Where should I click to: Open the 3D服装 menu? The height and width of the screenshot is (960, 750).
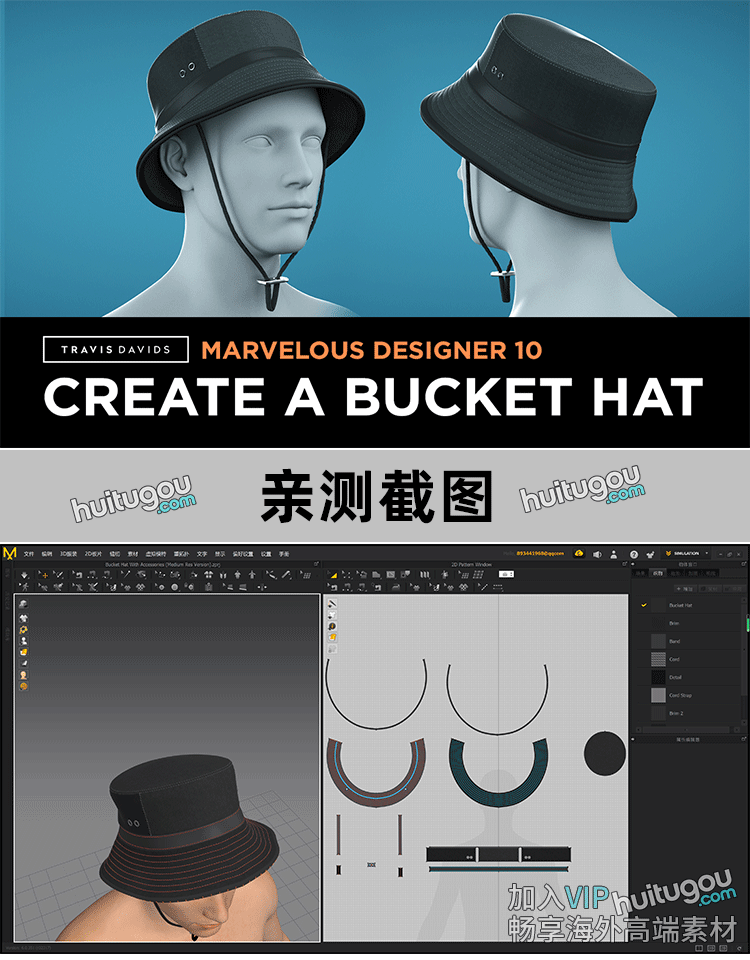pos(67,553)
